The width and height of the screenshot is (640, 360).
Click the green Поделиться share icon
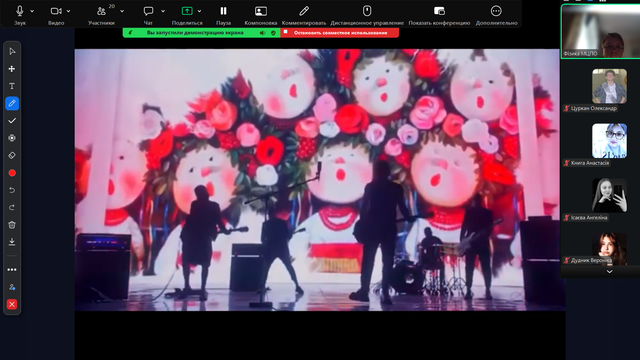[187, 11]
